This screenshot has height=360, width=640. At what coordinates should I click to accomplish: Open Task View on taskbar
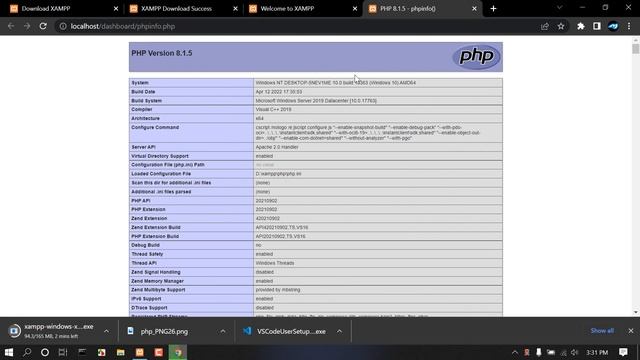(x=63, y=352)
